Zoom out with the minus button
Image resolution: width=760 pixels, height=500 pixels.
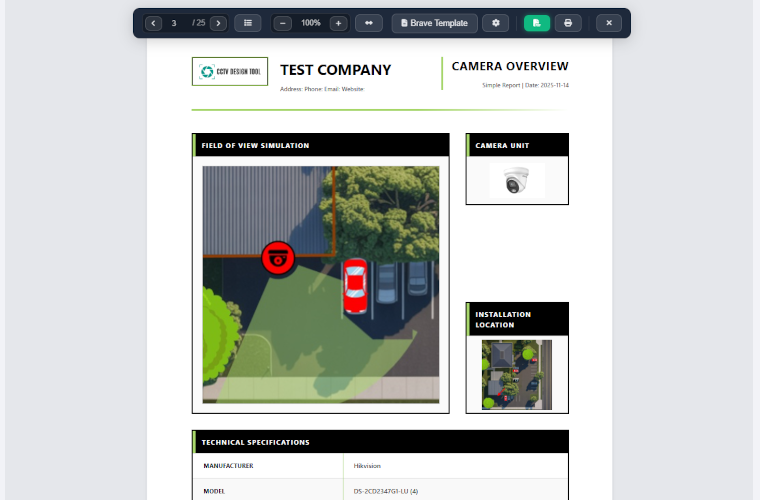(283, 23)
